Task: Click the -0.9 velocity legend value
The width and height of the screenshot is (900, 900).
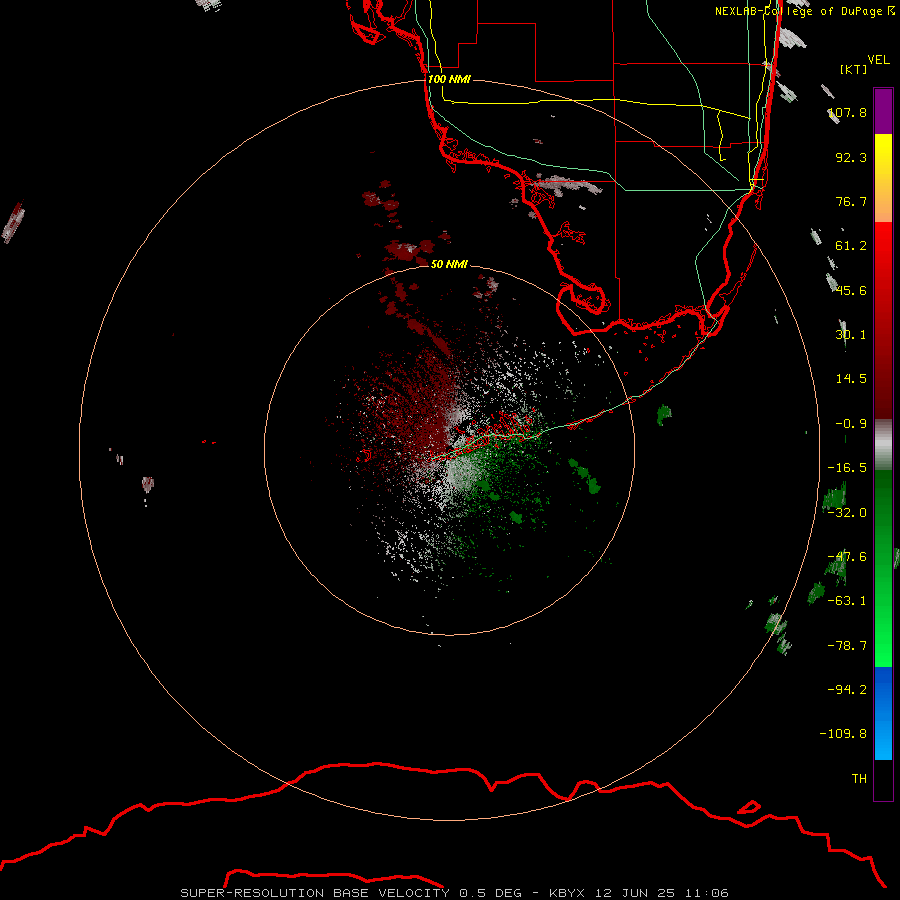Action: pos(851,424)
